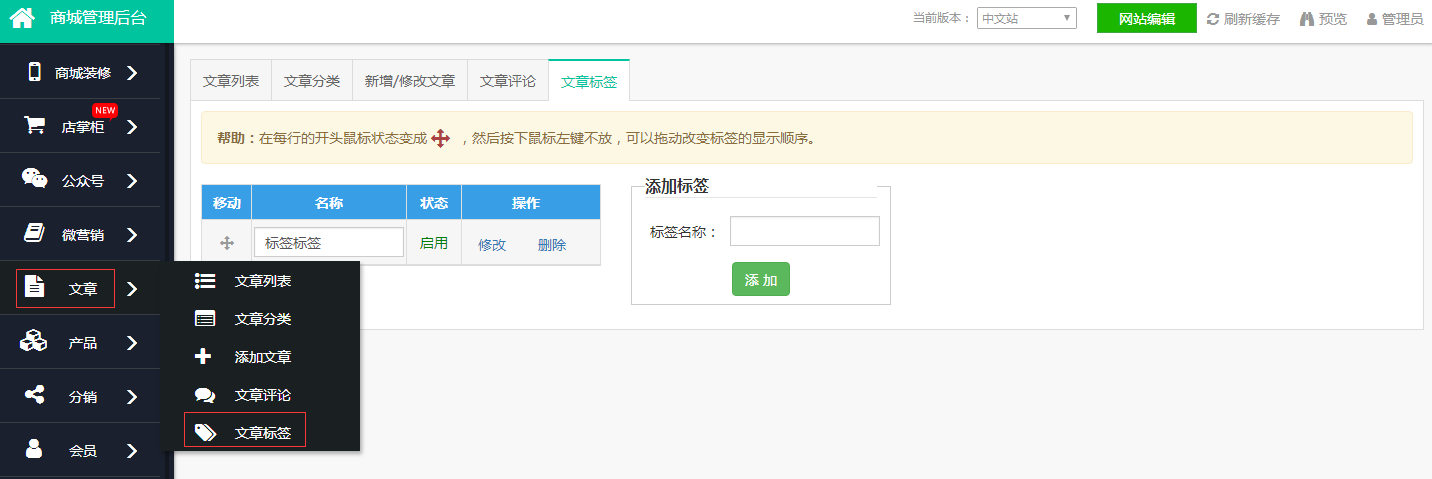Screen dimensions: 1432x479
Task: Click the shopping cart icon for 店掌柜
Action: (35, 126)
